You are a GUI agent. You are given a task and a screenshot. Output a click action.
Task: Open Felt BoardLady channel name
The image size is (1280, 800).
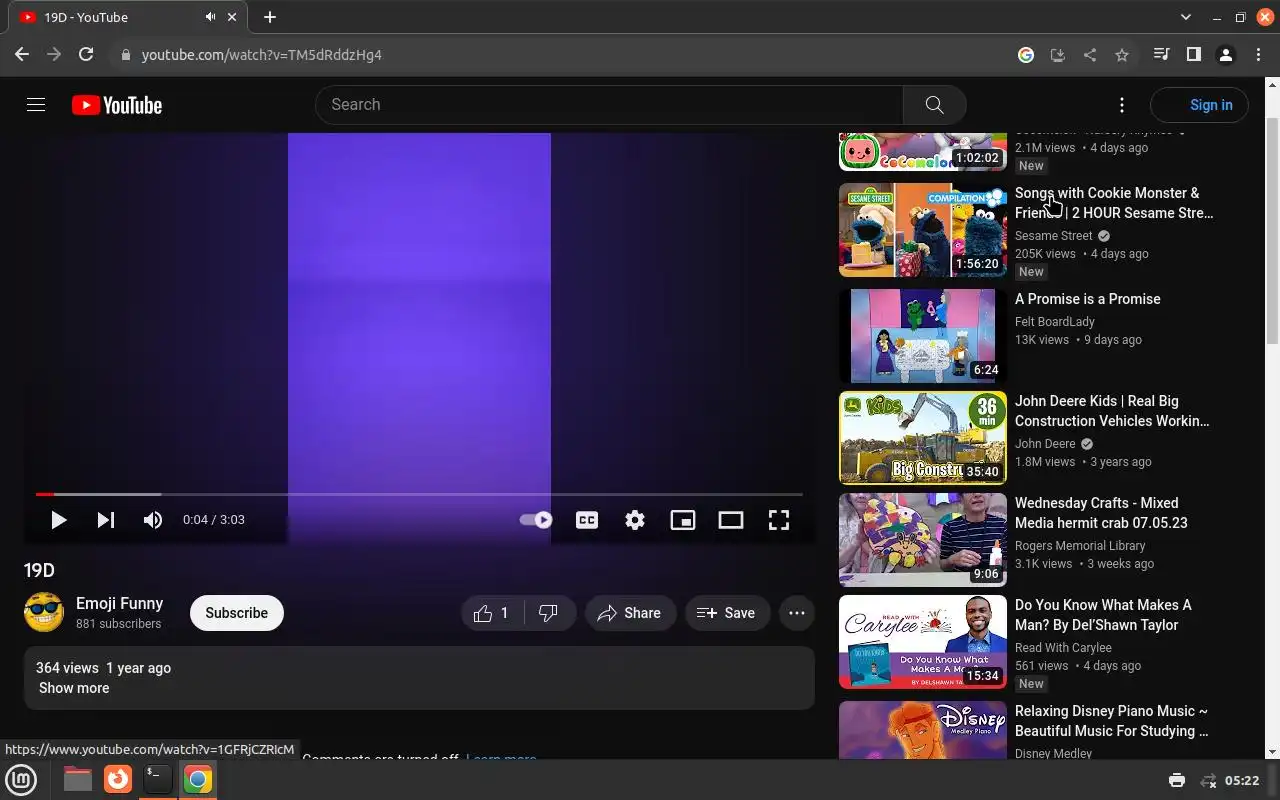pyautogui.click(x=1055, y=322)
